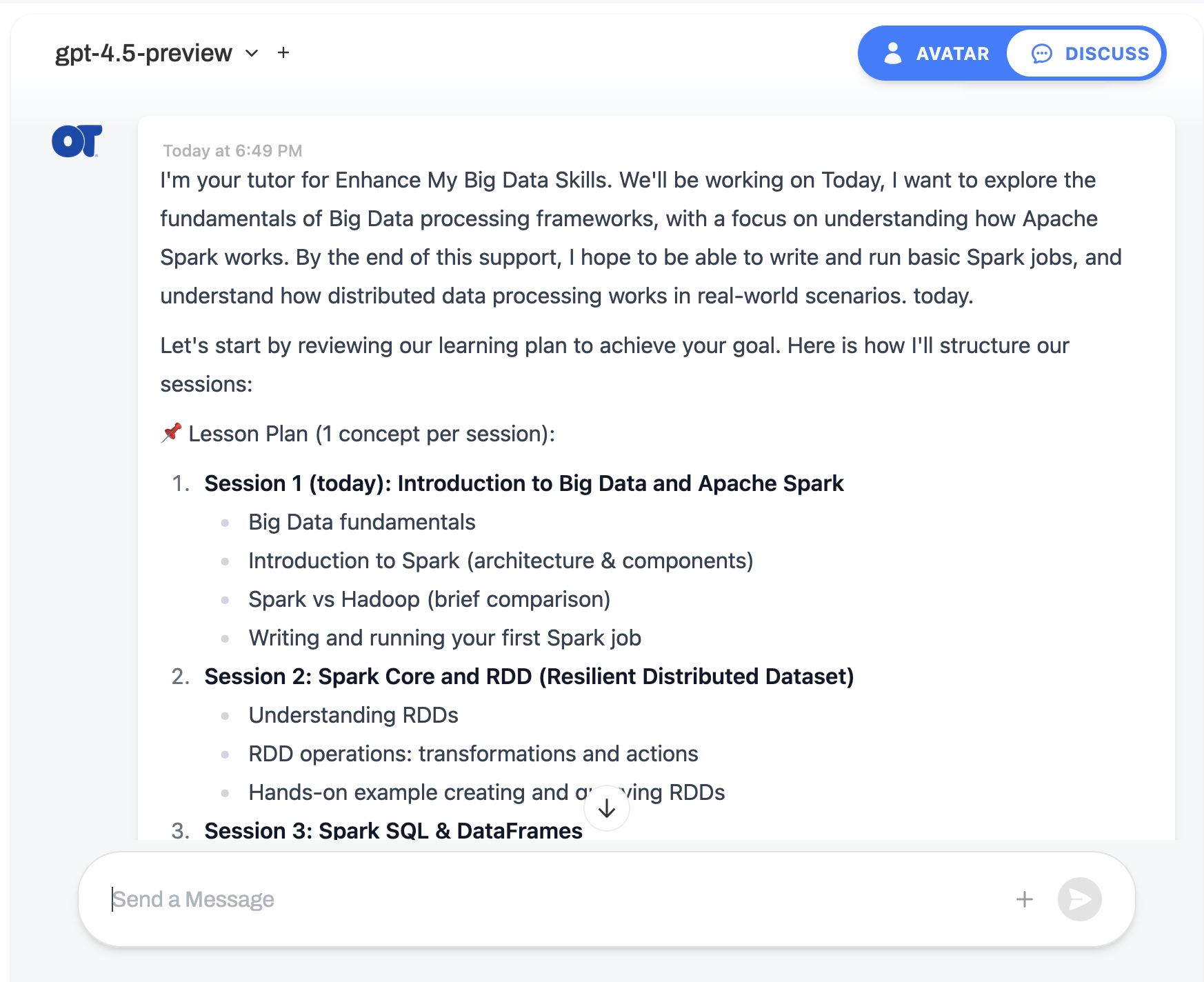Click the Big Data fundamentals bullet

[x=362, y=522]
